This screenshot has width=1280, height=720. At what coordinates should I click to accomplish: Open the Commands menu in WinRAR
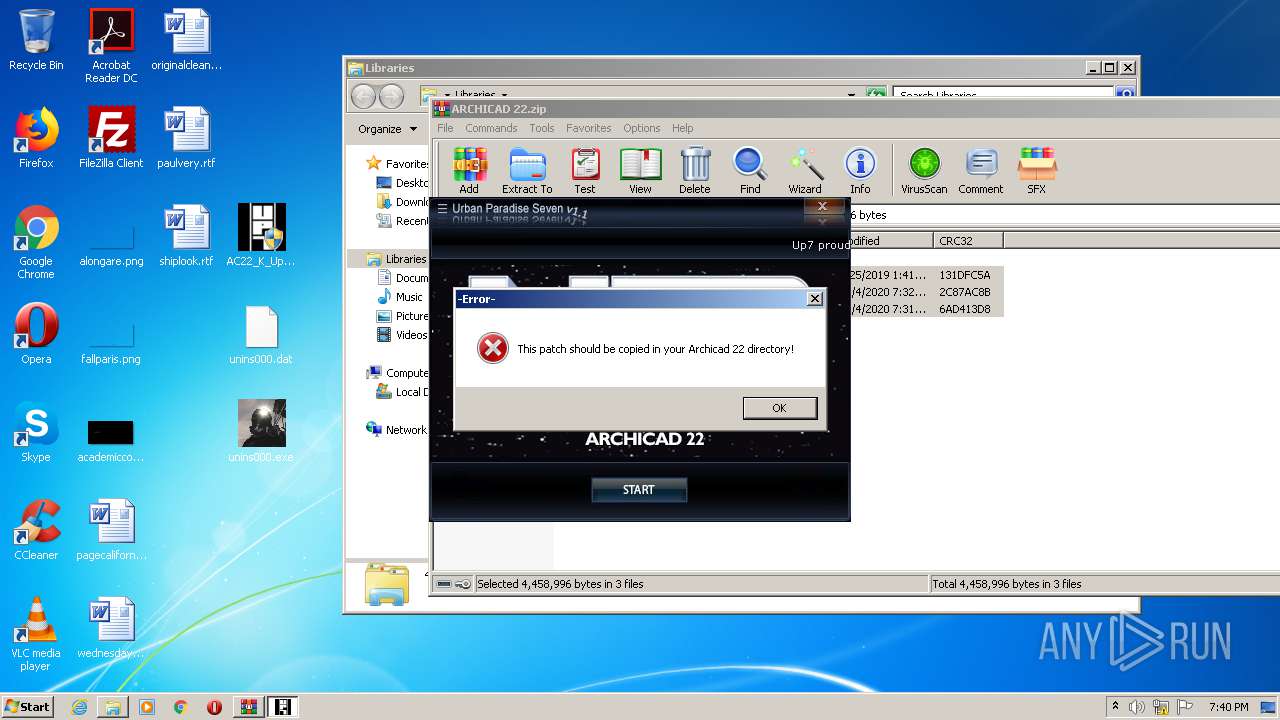pos(491,128)
